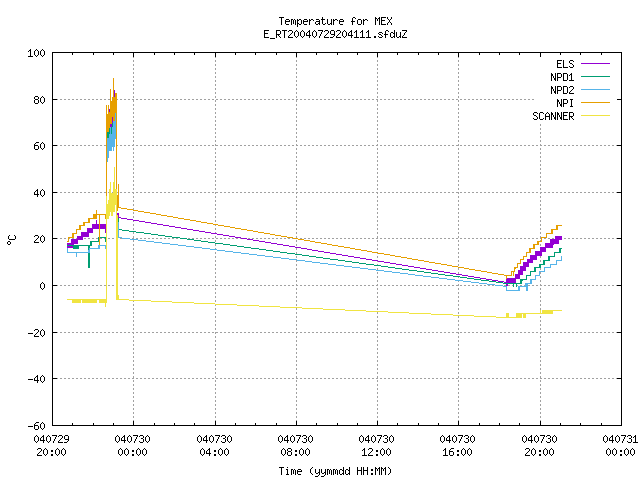Click the °C y-axis unit label
The height and width of the screenshot is (480, 640).
click(11, 240)
